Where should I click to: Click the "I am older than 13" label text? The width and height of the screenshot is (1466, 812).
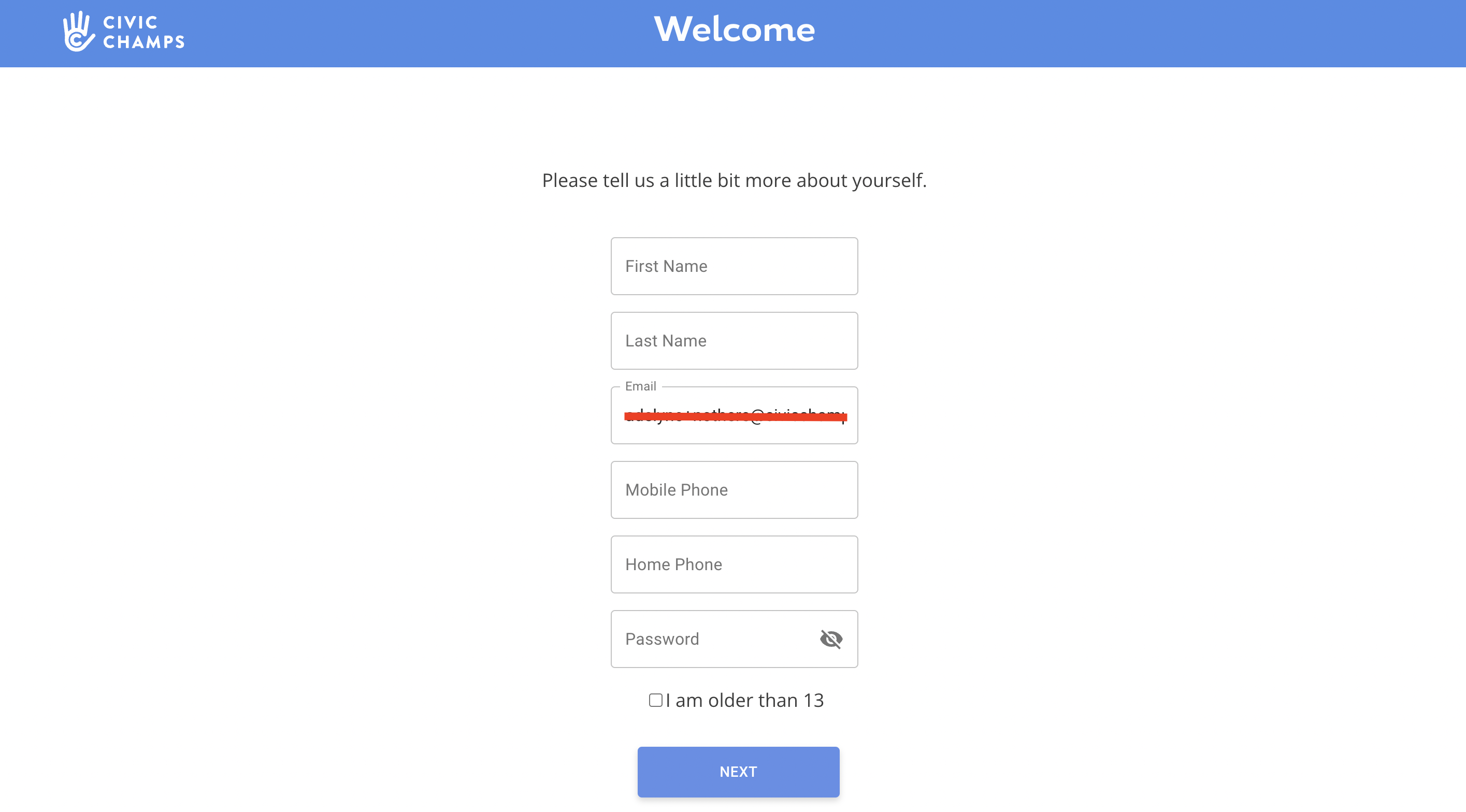744,700
